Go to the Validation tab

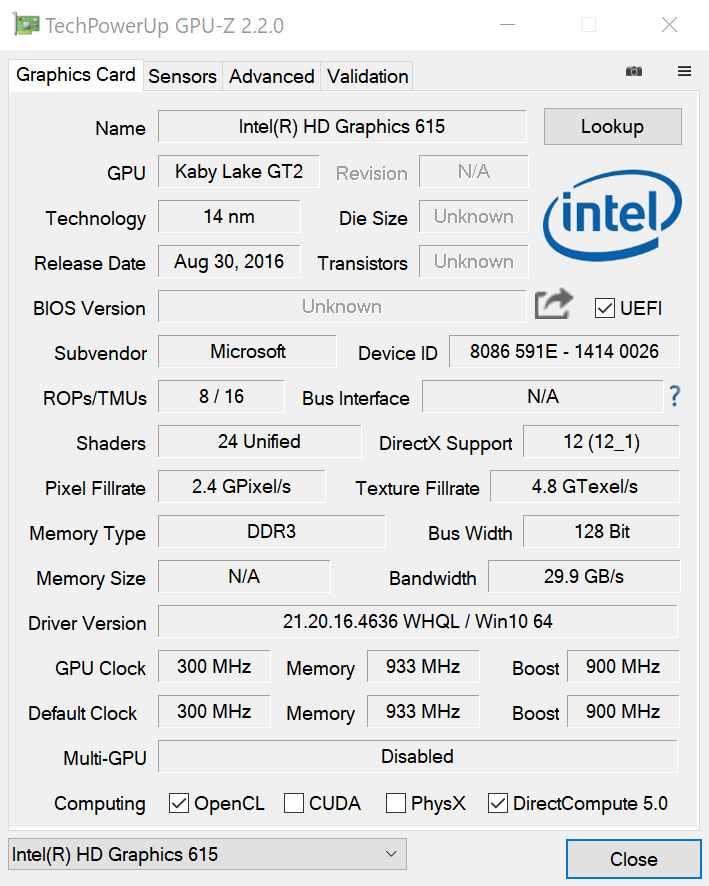(367, 76)
